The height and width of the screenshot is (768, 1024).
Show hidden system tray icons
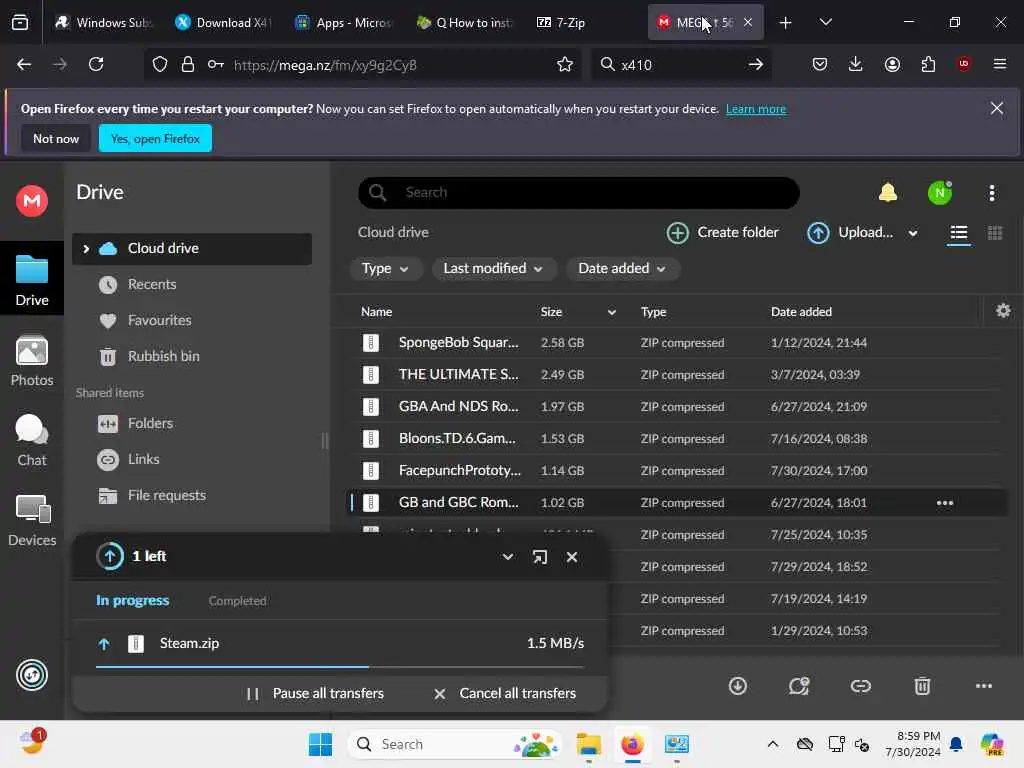click(772, 744)
